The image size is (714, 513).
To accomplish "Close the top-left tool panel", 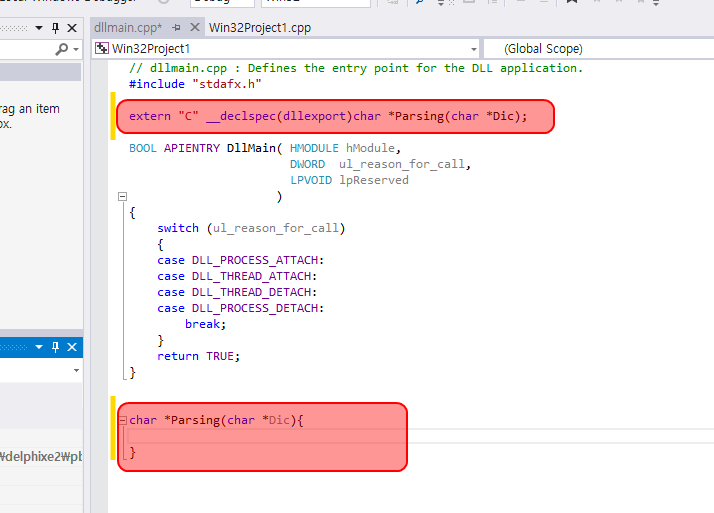I will coord(72,27).
